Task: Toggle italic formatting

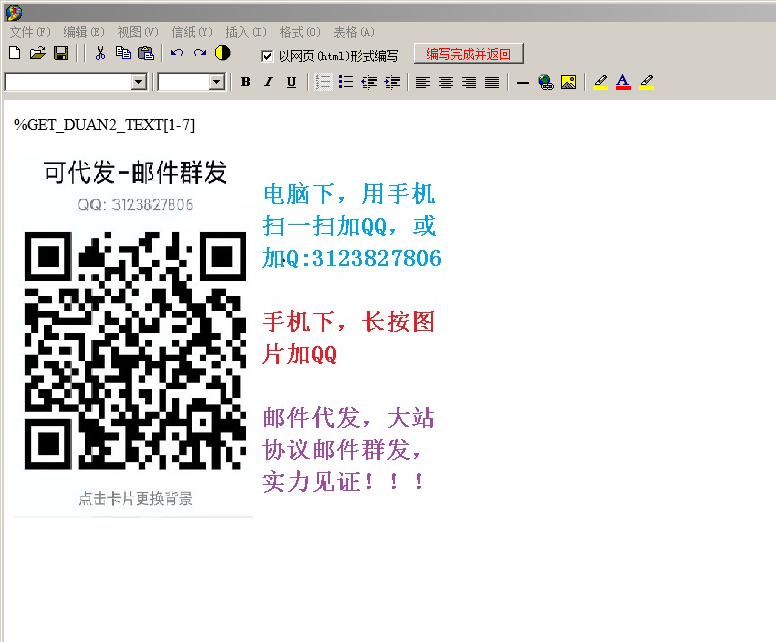Action: 268,82
